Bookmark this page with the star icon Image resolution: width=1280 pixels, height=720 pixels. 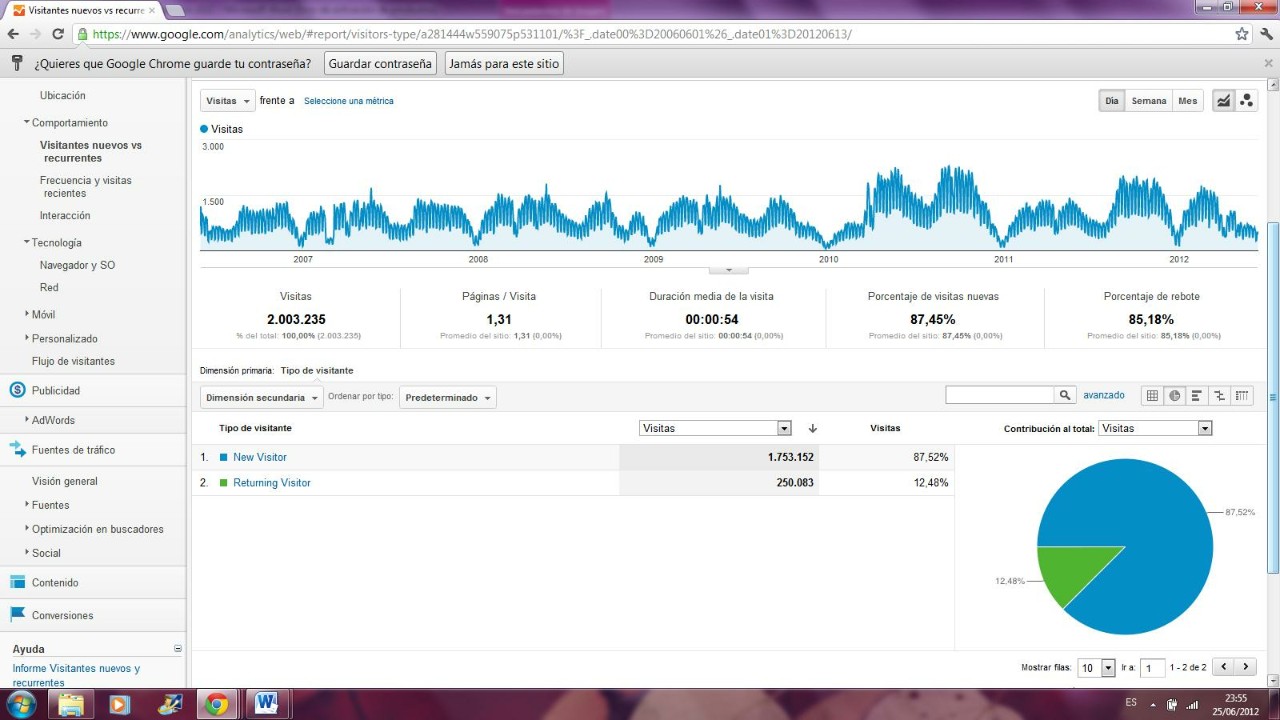click(x=1242, y=34)
